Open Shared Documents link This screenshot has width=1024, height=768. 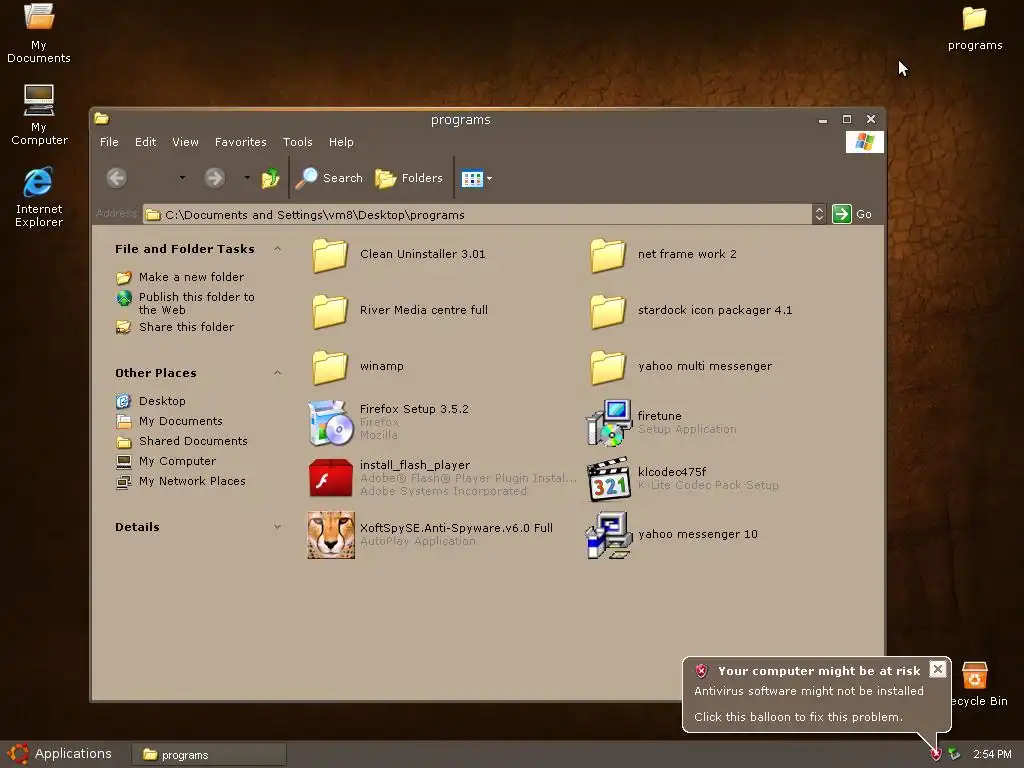click(x=182, y=441)
